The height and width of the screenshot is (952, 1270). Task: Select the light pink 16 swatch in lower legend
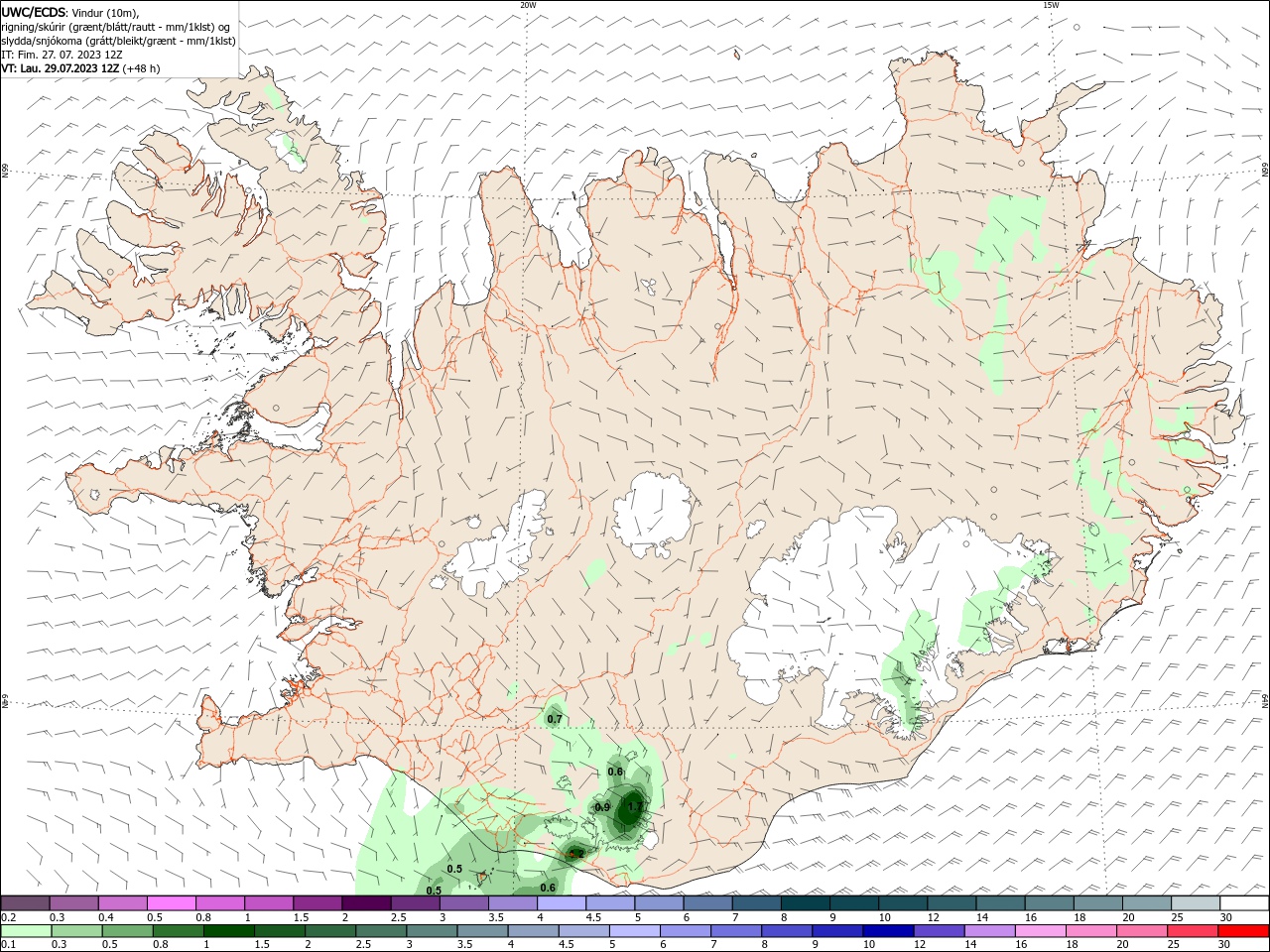tap(1040, 931)
